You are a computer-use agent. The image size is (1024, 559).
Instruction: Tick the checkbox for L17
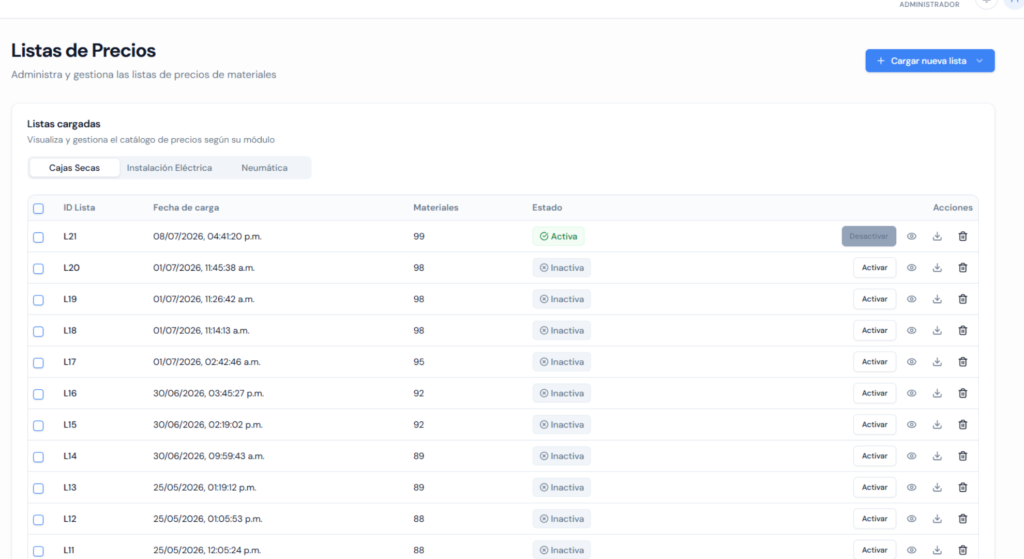(x=39, y=362)
